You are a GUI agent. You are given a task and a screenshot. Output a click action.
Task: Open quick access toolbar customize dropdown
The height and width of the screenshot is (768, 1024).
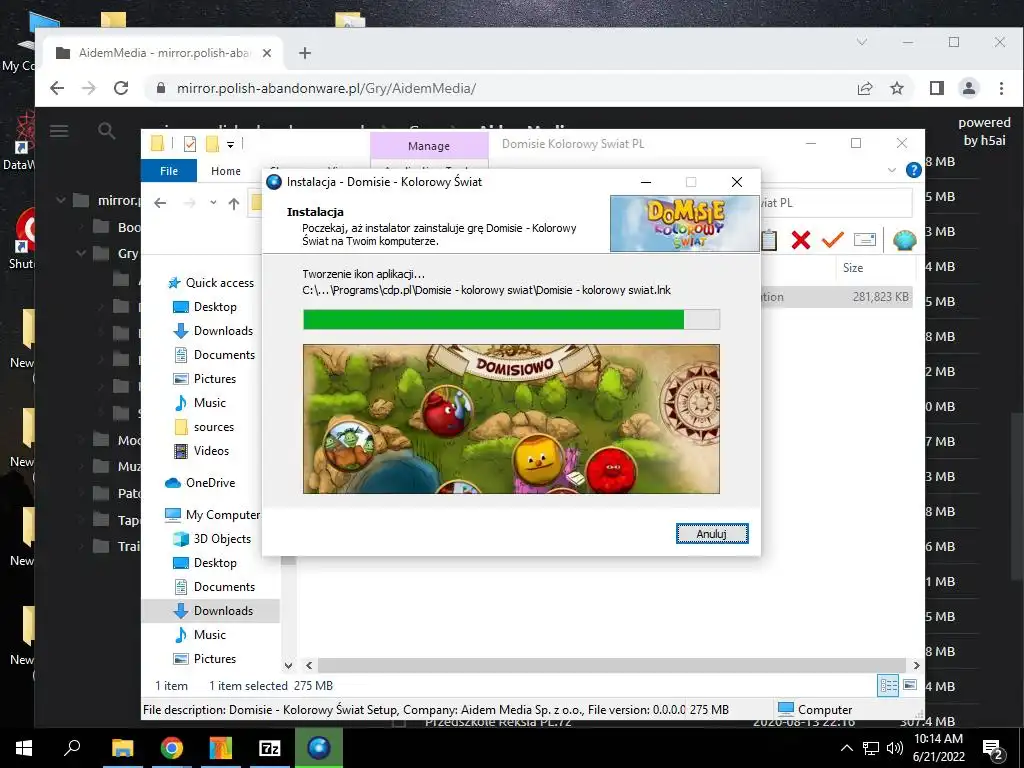click(x=231, y=144)
